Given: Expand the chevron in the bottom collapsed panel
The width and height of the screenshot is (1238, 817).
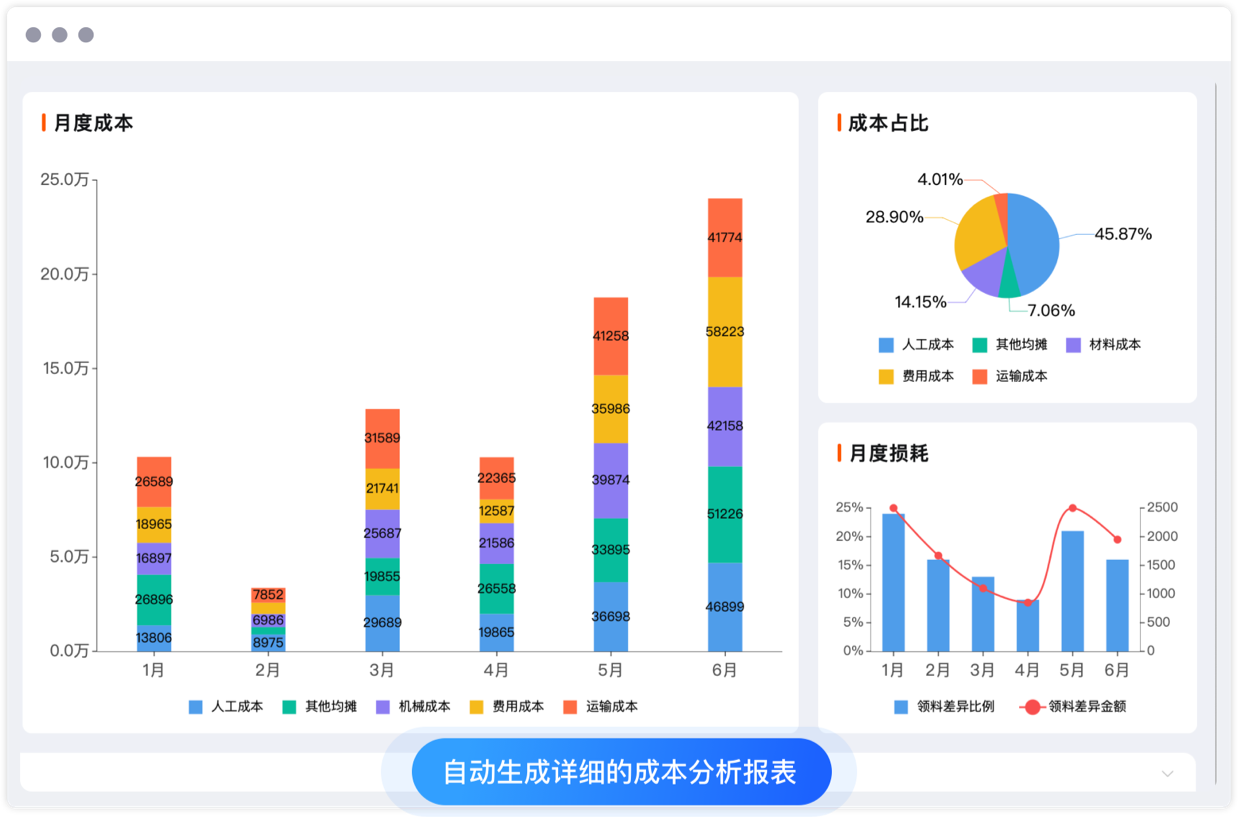Looking at the screenshot, I should click(1167, 773).
